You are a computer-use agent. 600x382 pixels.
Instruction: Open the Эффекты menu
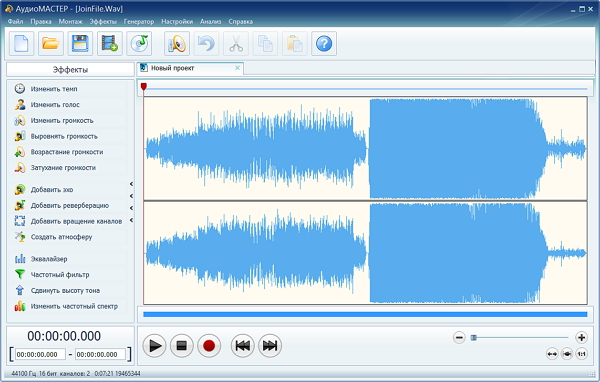pos(103,21)
